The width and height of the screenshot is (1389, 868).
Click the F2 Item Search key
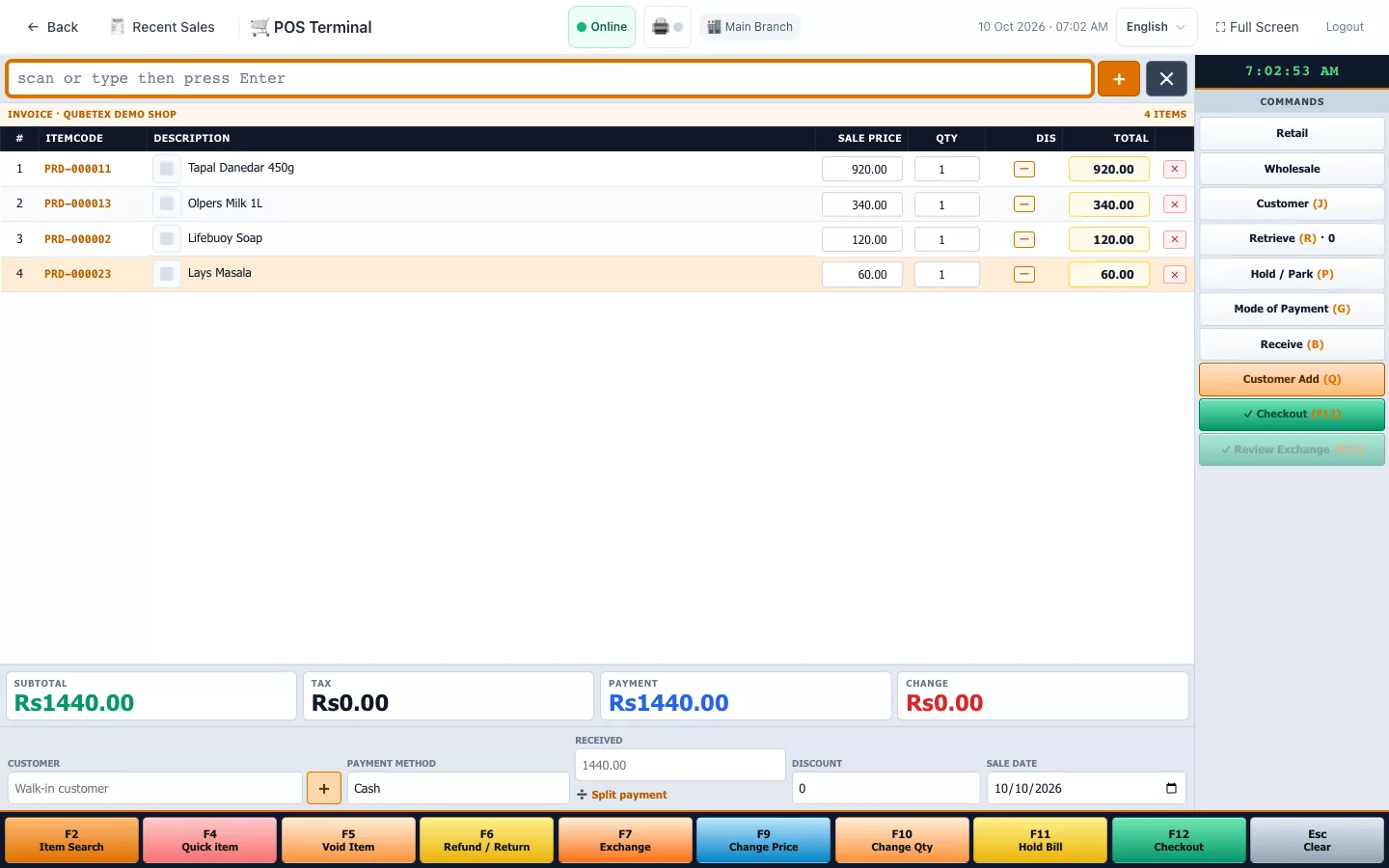coord(71,840)
